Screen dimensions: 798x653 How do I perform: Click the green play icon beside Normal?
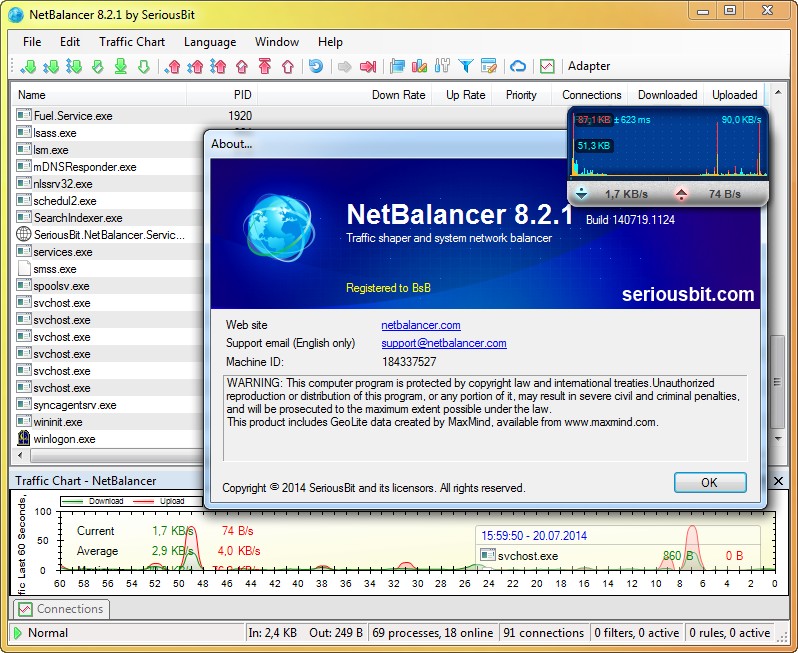(18, 633)
